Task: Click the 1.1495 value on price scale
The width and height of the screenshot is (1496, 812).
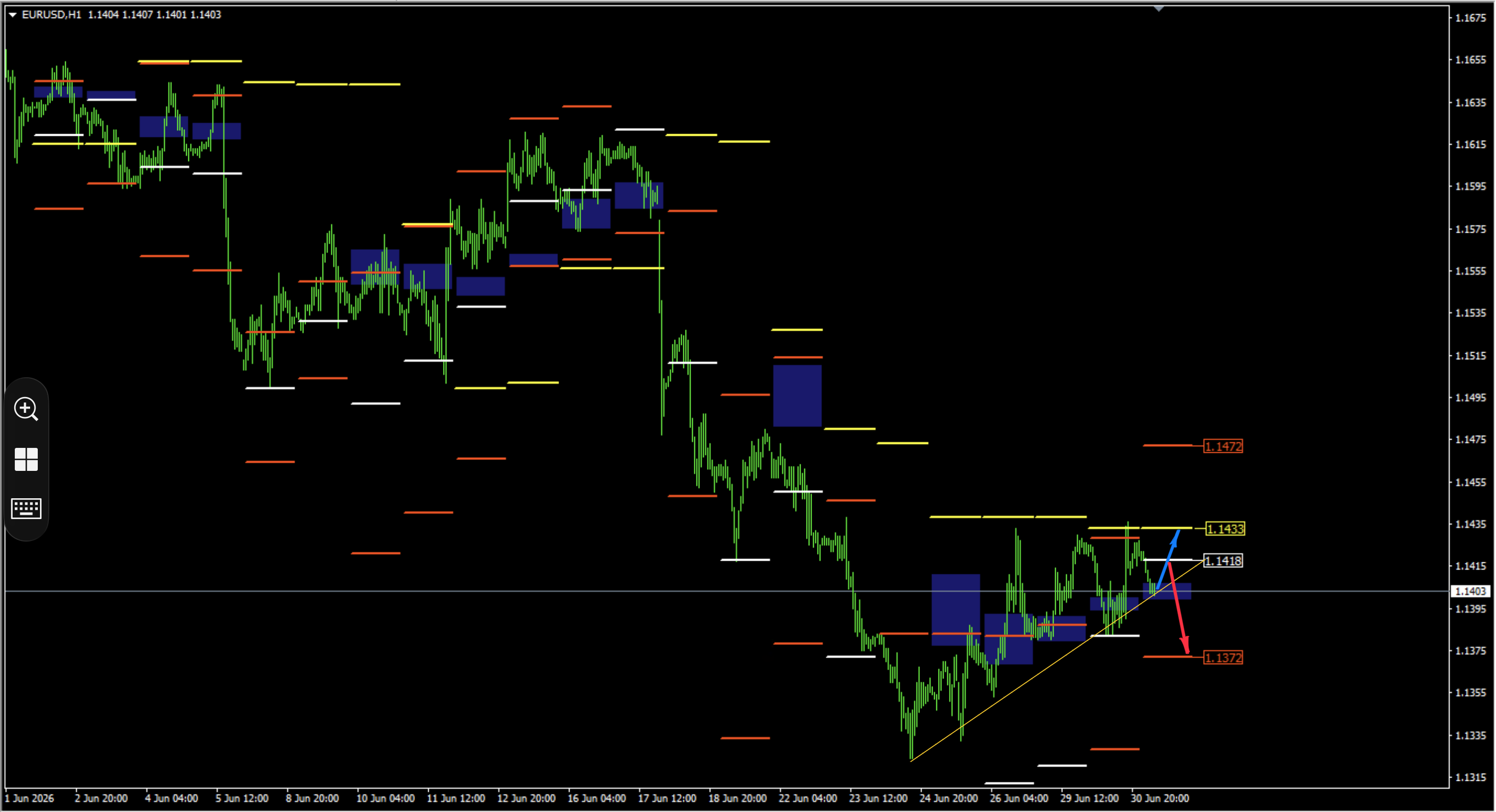Action: click(x=1470, y=398)
